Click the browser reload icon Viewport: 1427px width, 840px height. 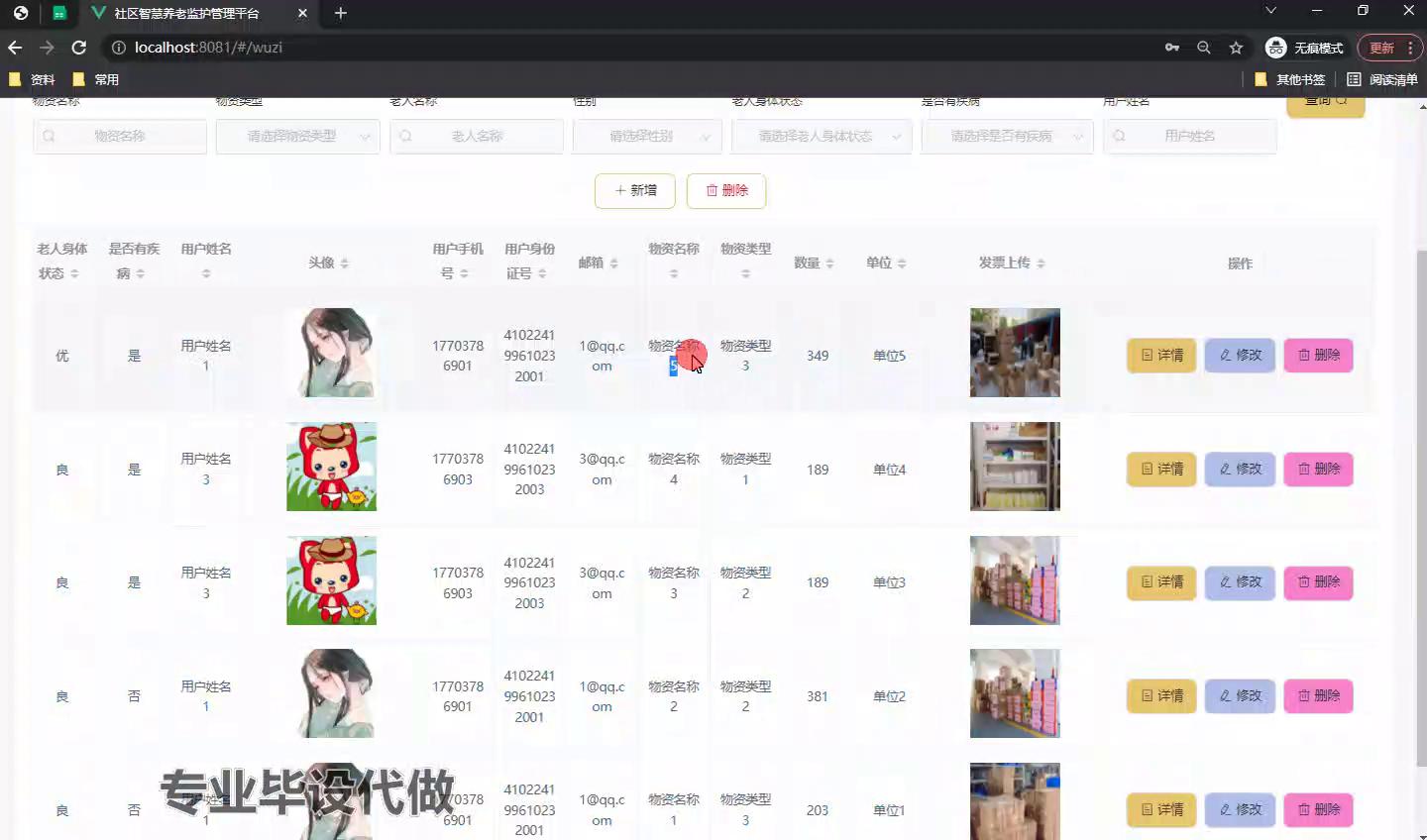(79, 48)
